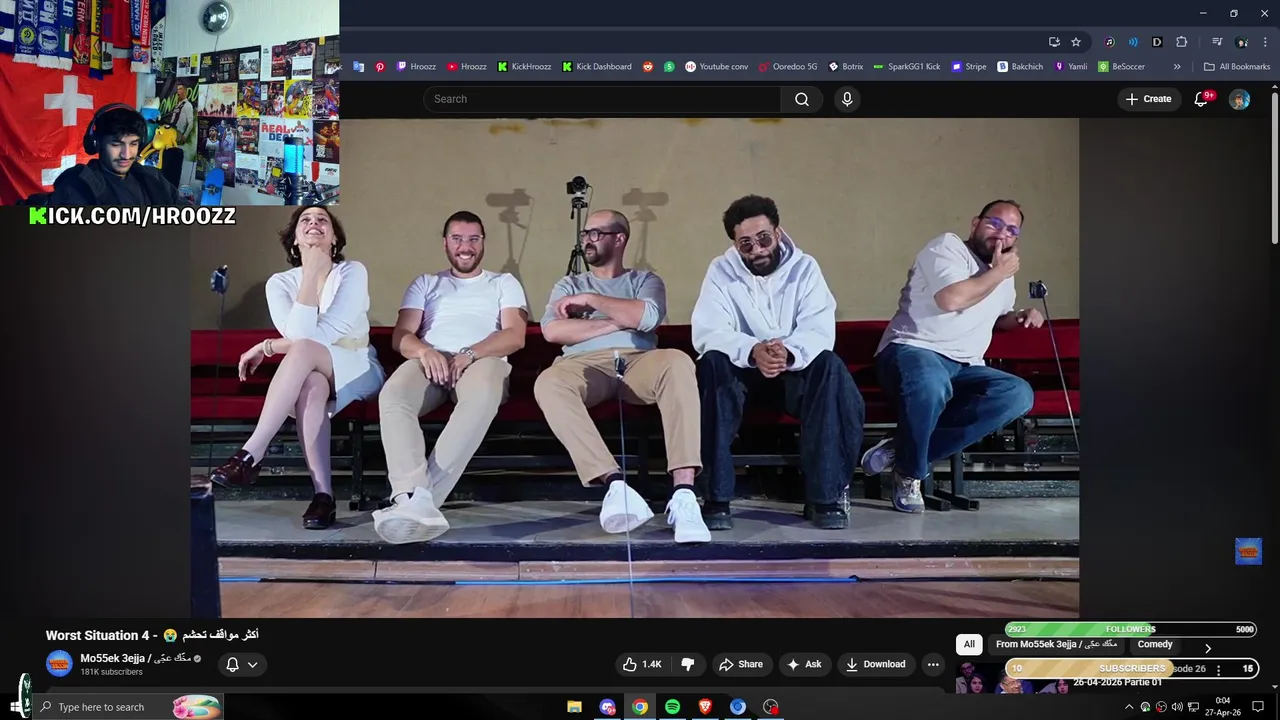Open Spotify from the taskbar
1280x720 pixels.
click(672, 707)
